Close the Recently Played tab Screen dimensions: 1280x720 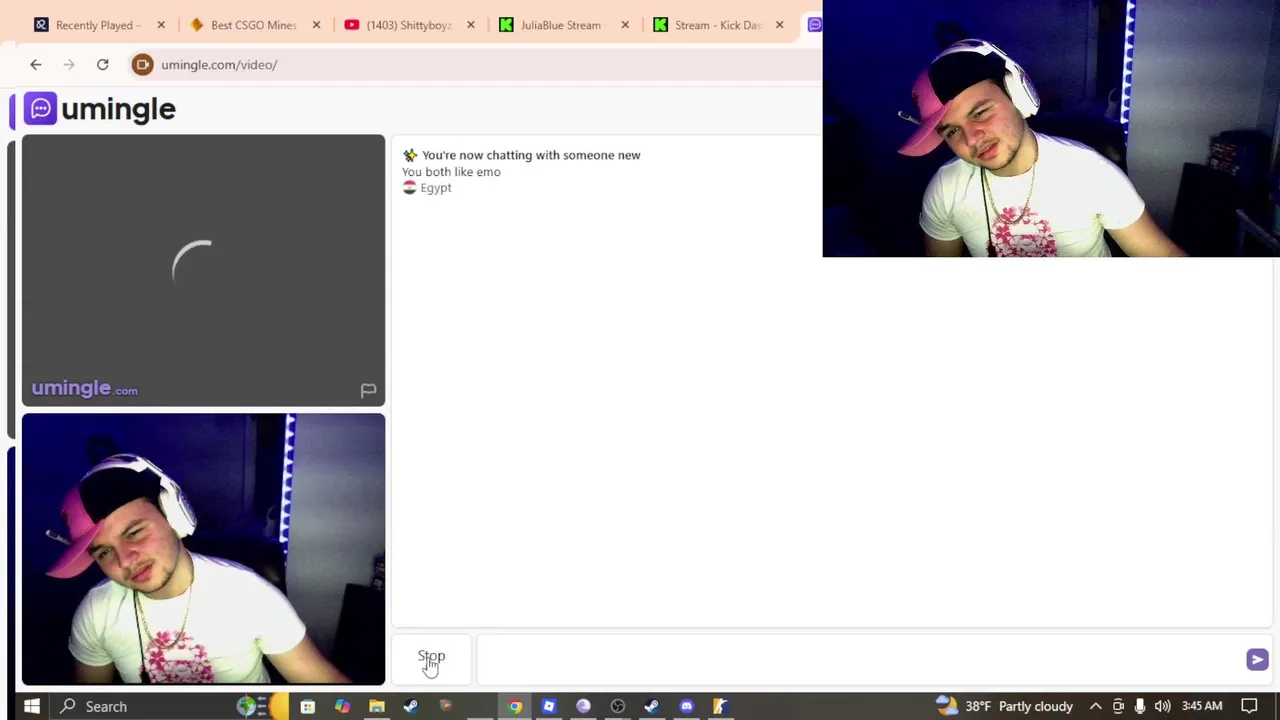click(161, 25)
